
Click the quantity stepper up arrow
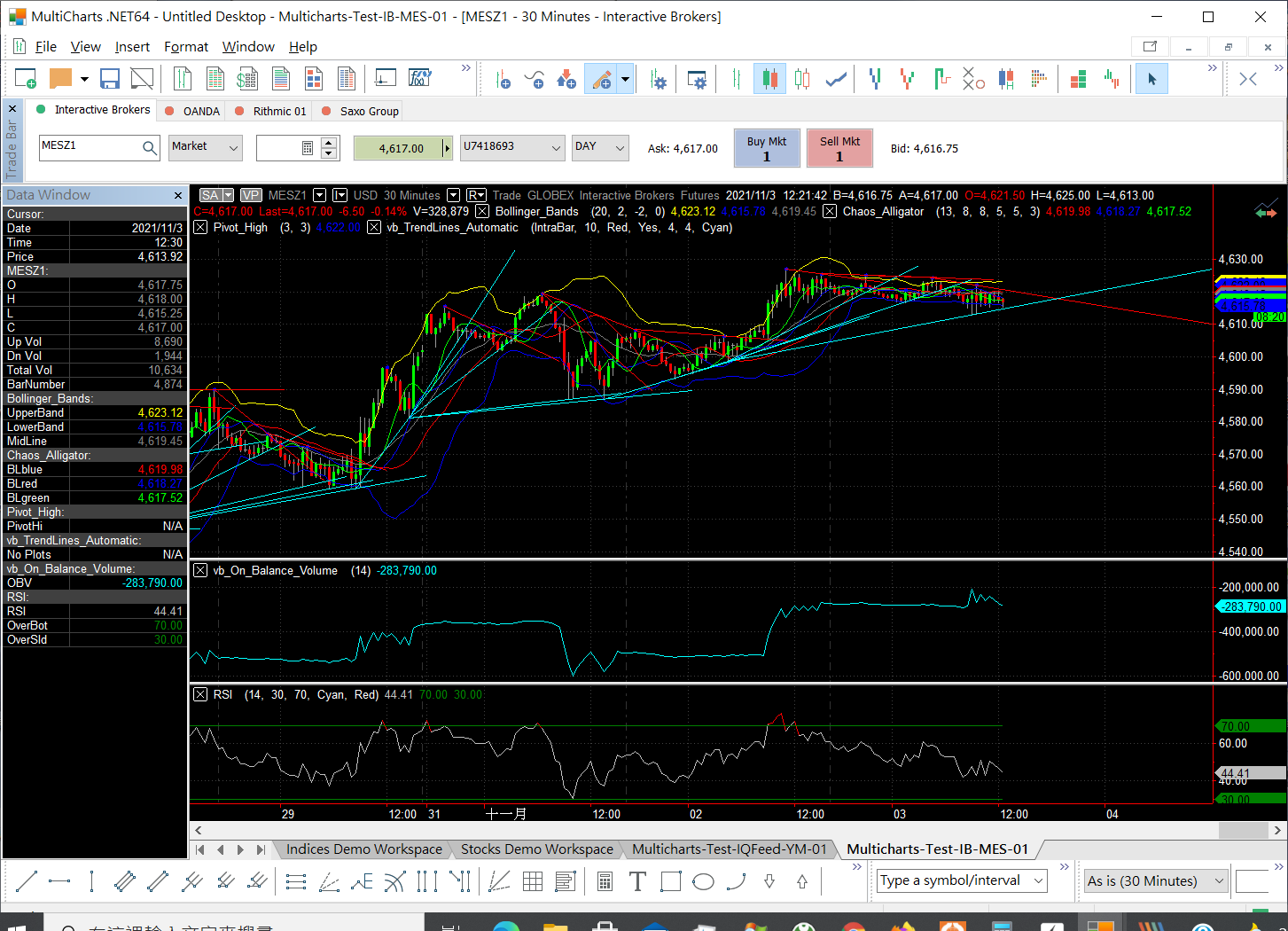pyautogui.click(x=329, y=142)
